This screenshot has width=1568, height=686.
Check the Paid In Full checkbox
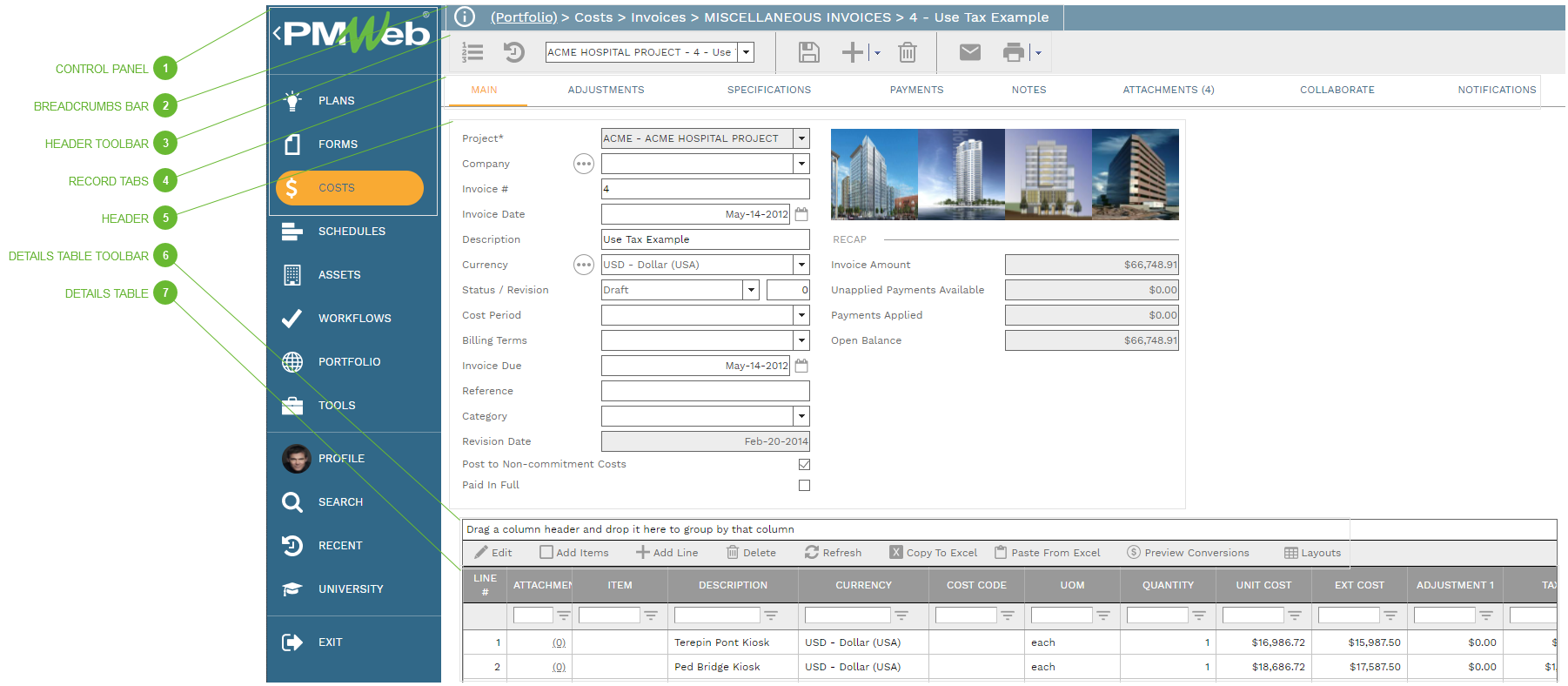(804, 485)
